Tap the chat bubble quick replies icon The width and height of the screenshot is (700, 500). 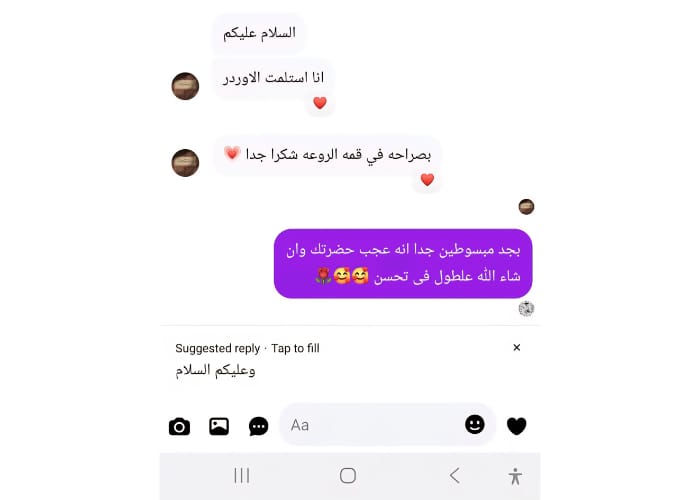258,426
